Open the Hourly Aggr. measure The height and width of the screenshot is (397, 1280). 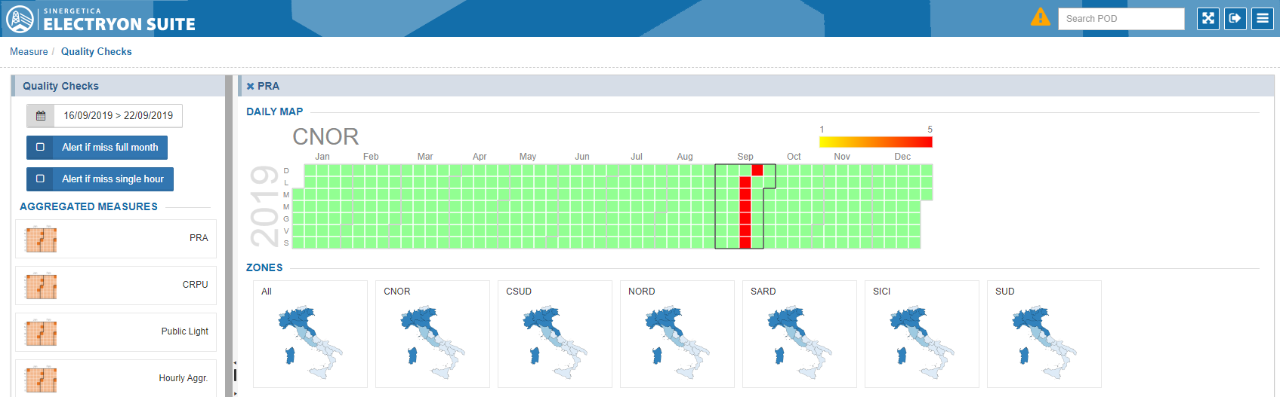(x=116, y=378)
